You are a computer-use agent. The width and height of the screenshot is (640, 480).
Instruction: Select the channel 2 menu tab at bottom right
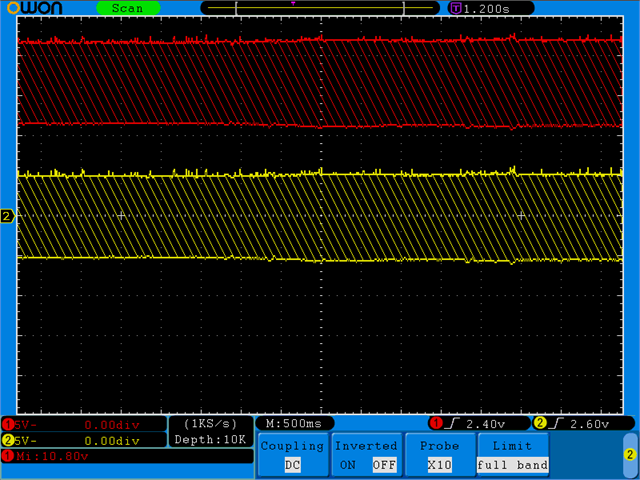629,454
